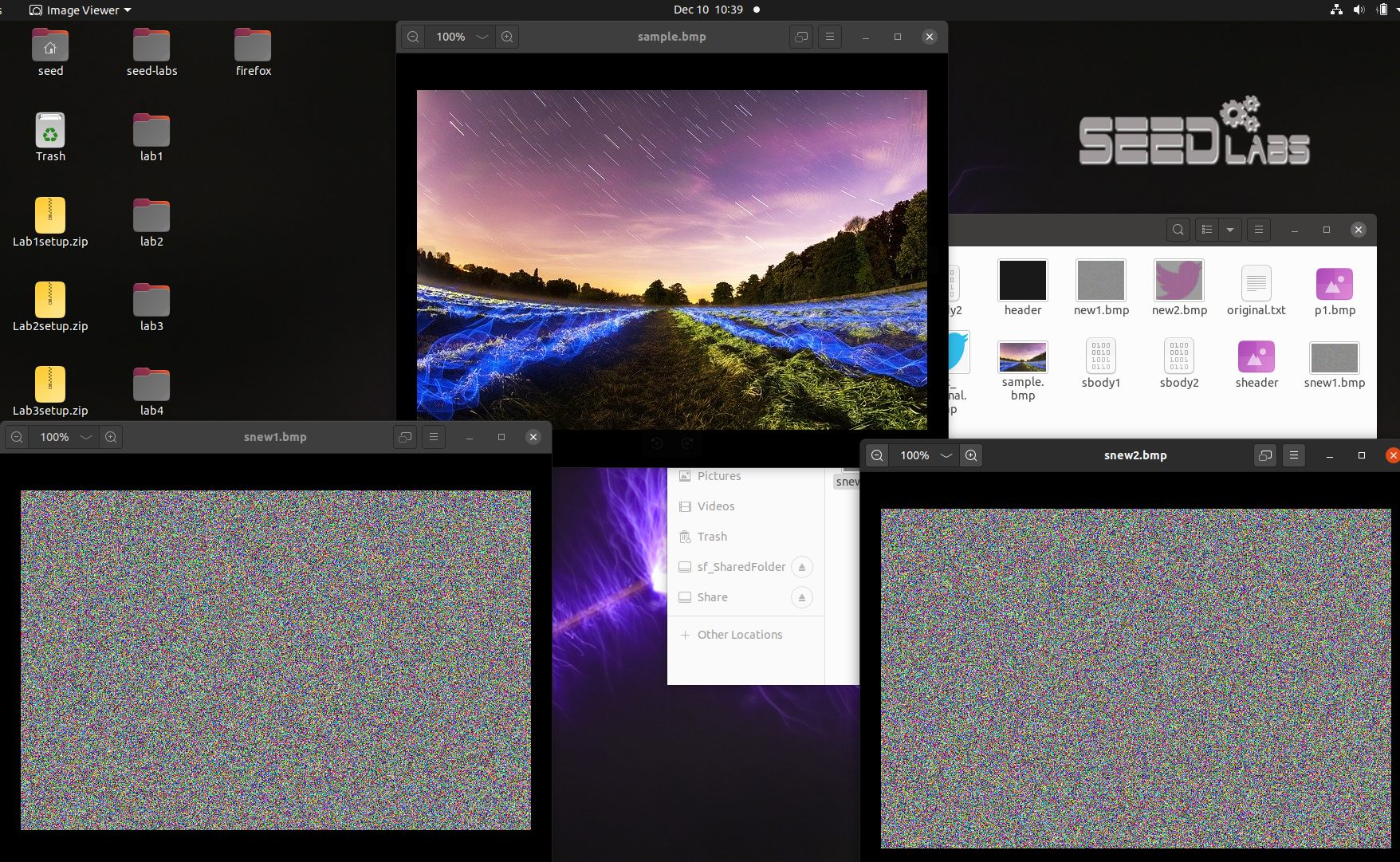Zoom in on snew2.bmp viewer

[971, 455]
